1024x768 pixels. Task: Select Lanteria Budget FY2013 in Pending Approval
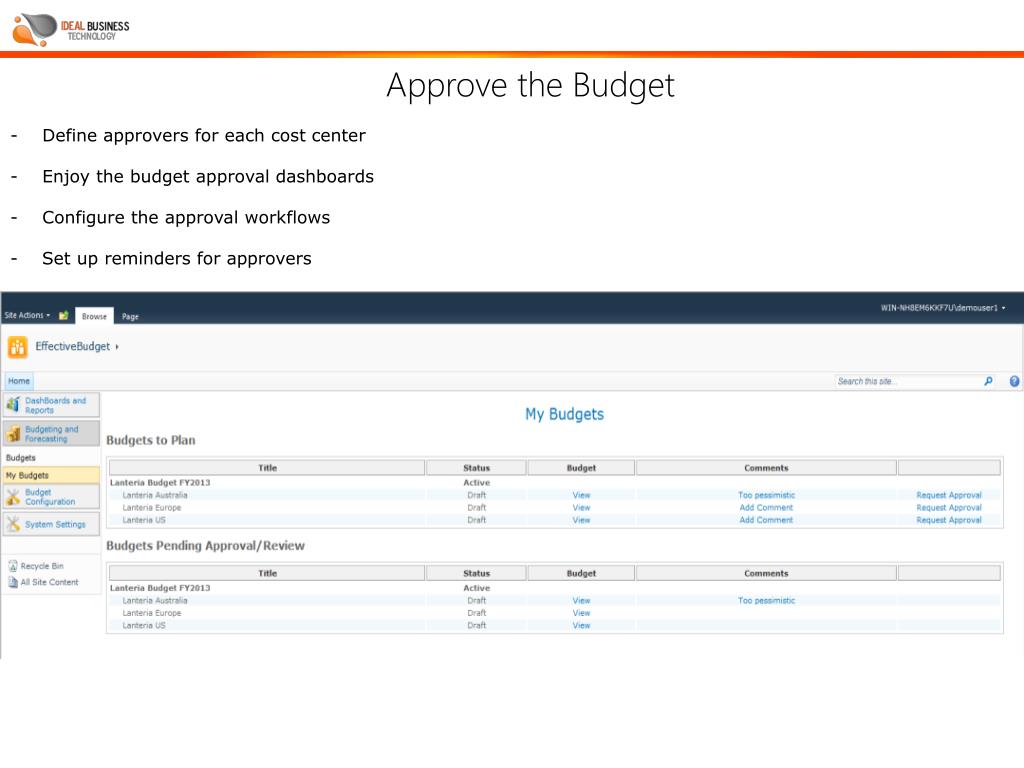[x=160, y=588]
